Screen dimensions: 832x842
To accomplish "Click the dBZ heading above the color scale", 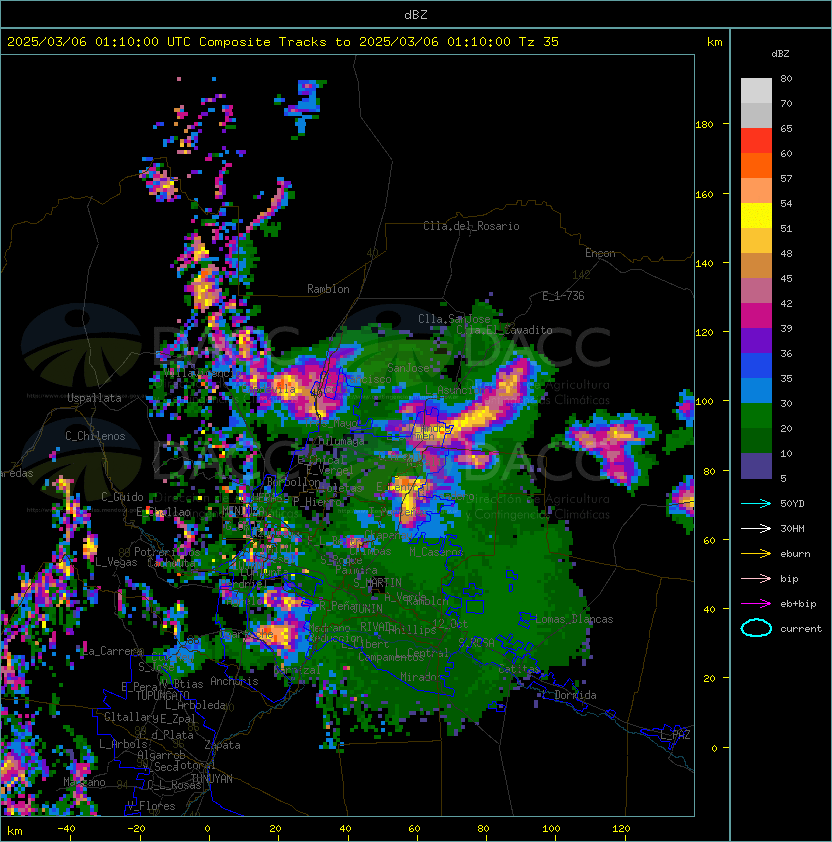I will coord(780,54).
